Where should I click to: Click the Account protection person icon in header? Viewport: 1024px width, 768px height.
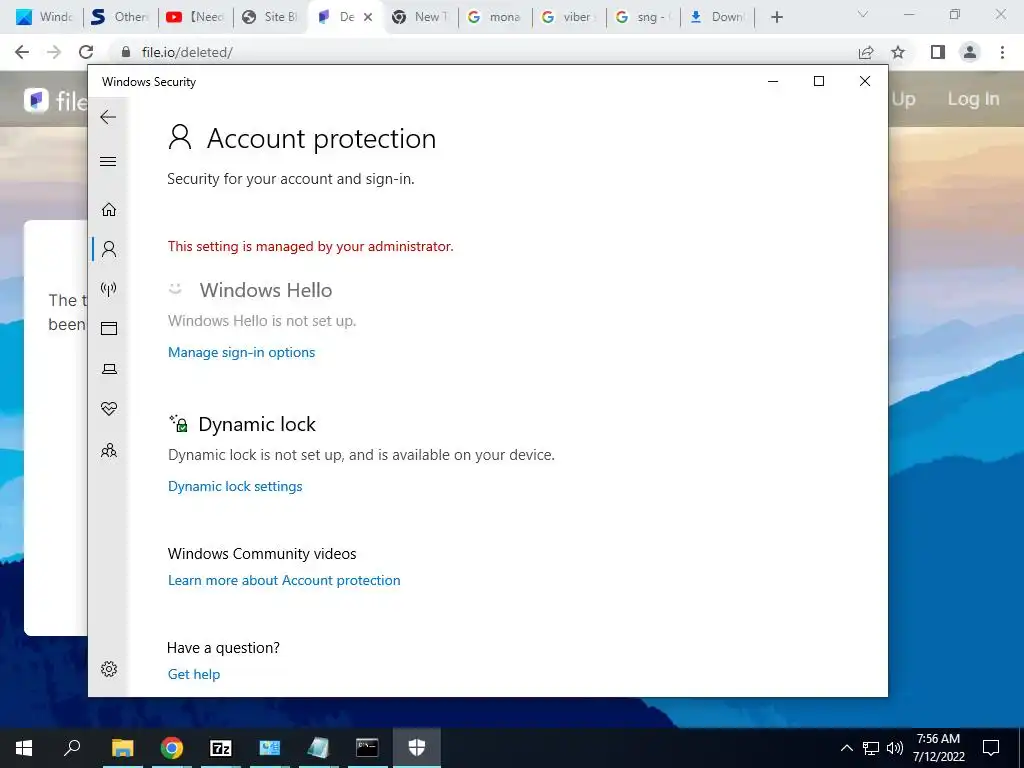tap(180, 138)
